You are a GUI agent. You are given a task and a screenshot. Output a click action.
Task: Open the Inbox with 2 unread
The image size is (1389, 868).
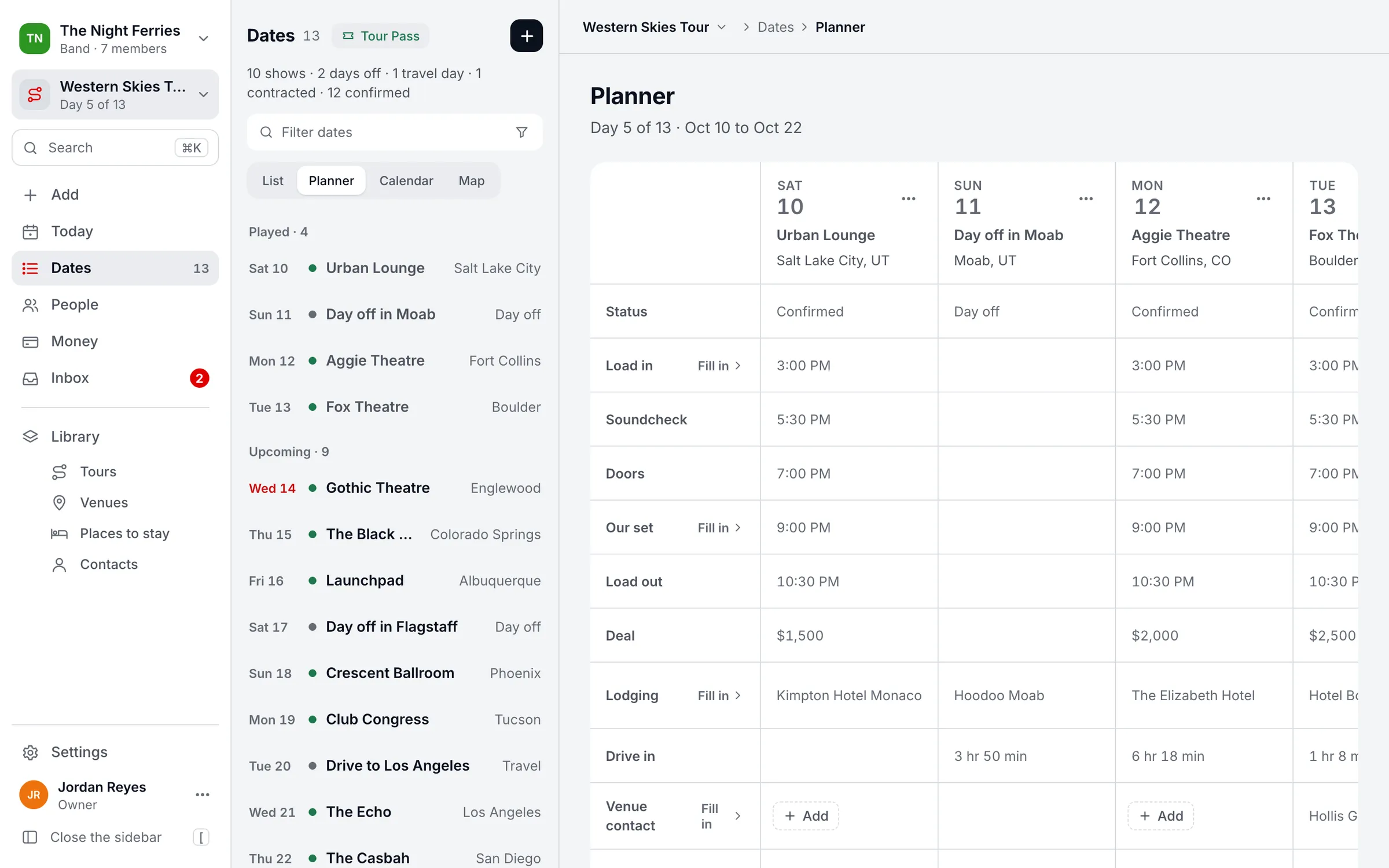click(x=115, y=378)
